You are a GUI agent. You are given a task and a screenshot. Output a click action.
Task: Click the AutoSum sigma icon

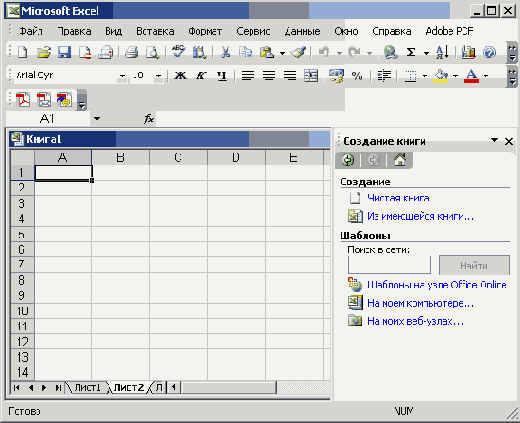click(x=411, y=52)
